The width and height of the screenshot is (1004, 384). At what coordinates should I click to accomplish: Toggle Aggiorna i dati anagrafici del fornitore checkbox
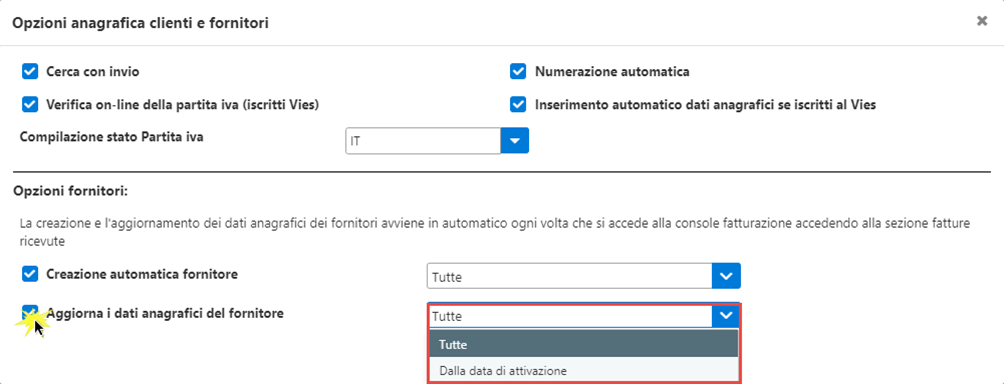point(30,313)
